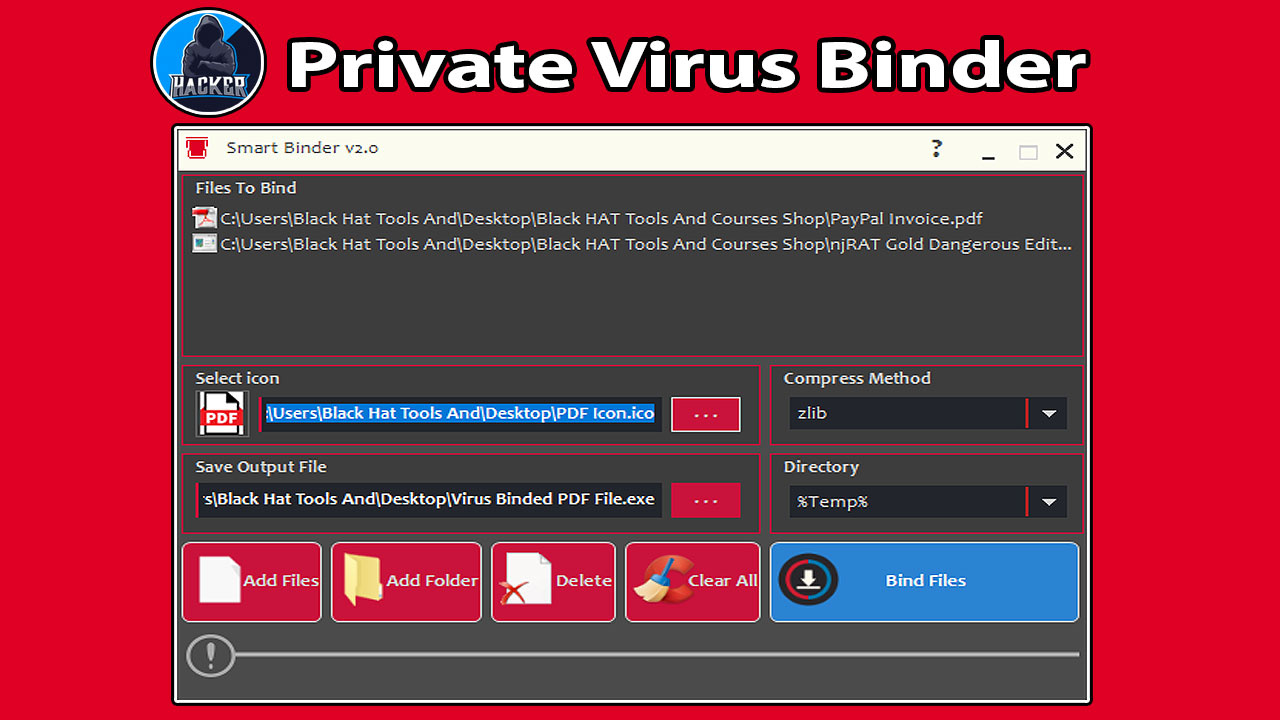Click the Delete button
The height and width of the screenshot is (720, 1280).
[x=553, y=582]
